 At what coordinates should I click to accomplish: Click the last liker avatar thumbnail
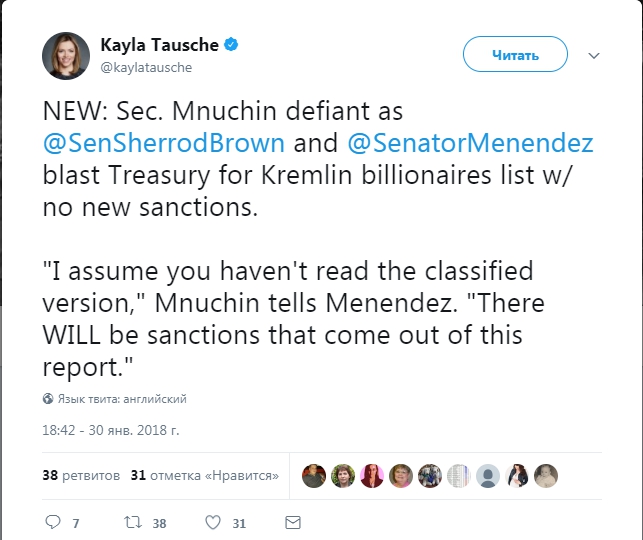click(x=545, y=476)
